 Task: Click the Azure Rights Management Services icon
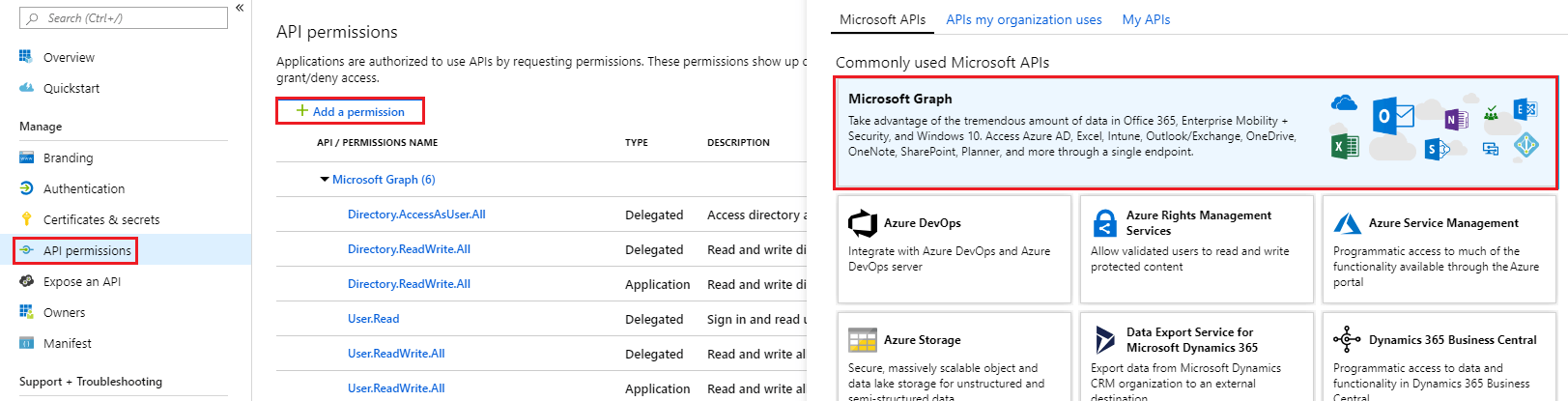pos(1104,223)
